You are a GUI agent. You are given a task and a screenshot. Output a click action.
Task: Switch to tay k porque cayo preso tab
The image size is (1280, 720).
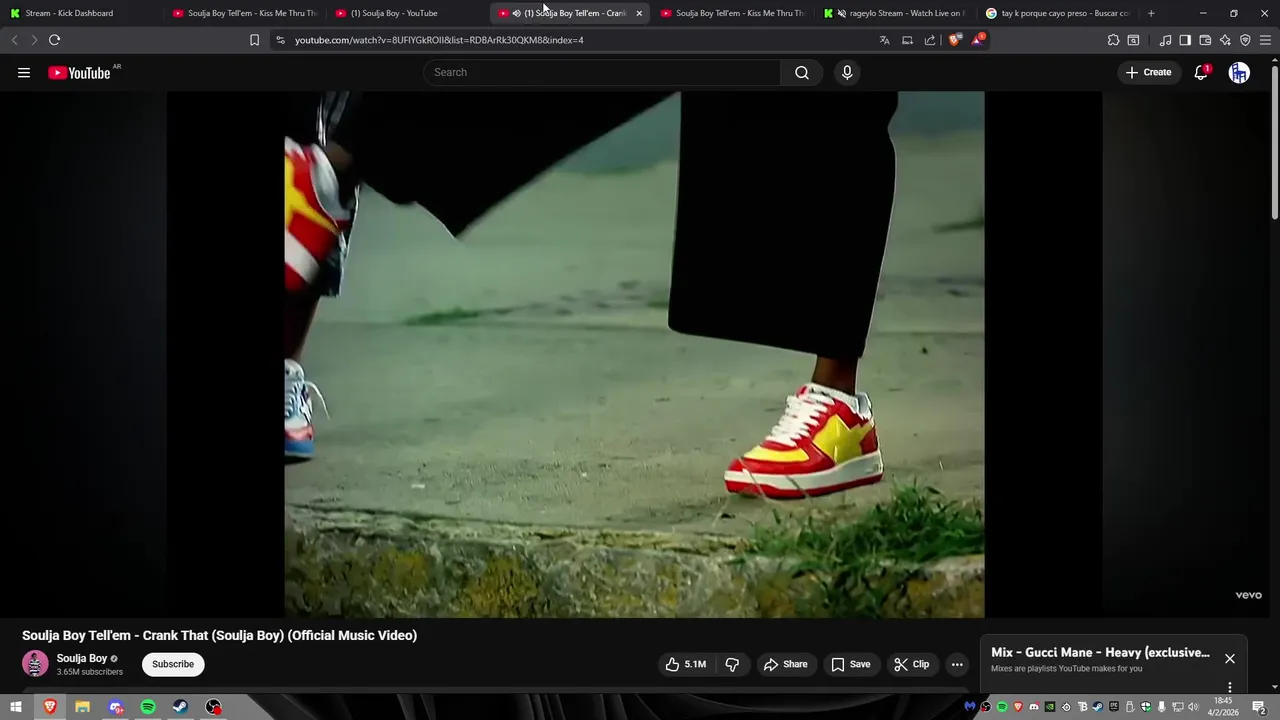(x=1058, y=13)
